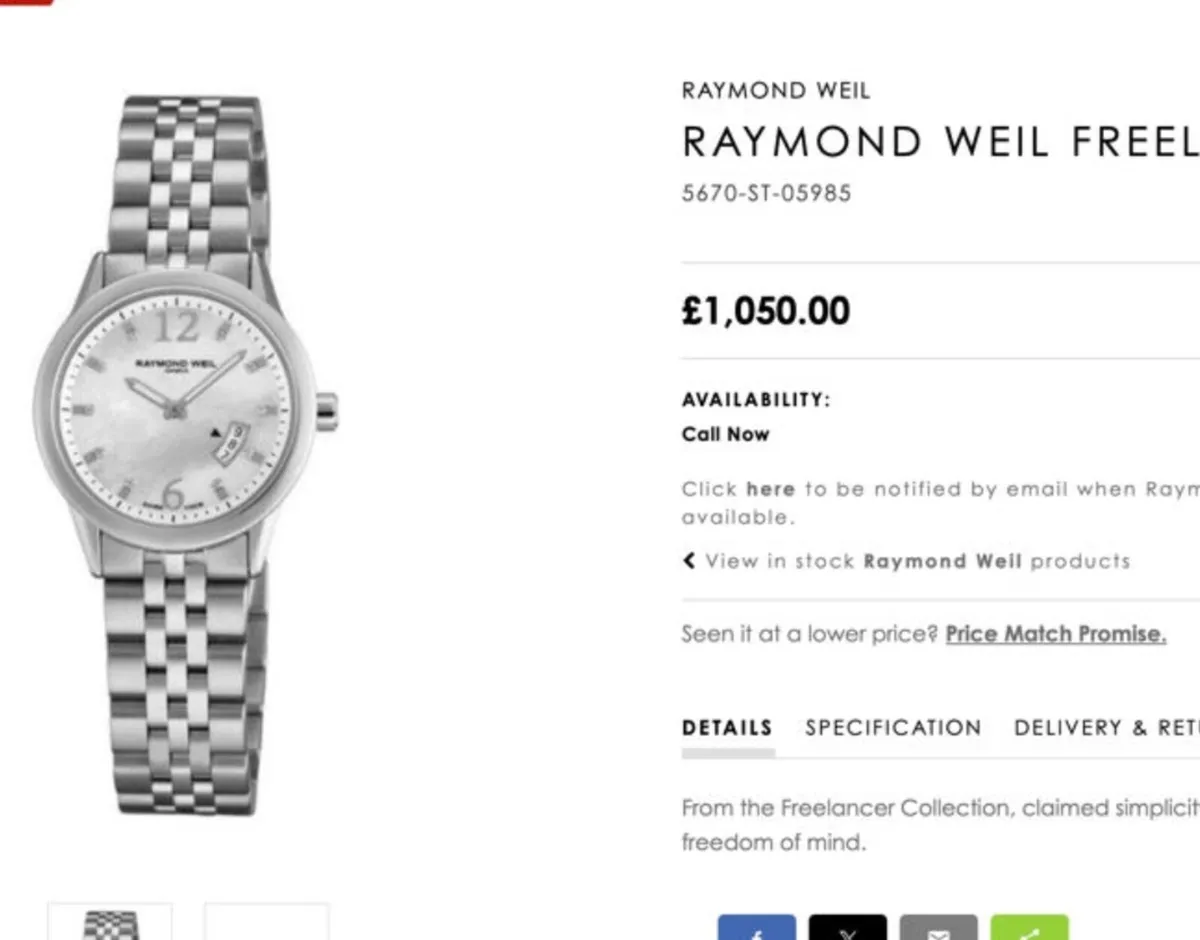Click the Call Now availability text
This screenshot has height=940, width=1200.
725,434
